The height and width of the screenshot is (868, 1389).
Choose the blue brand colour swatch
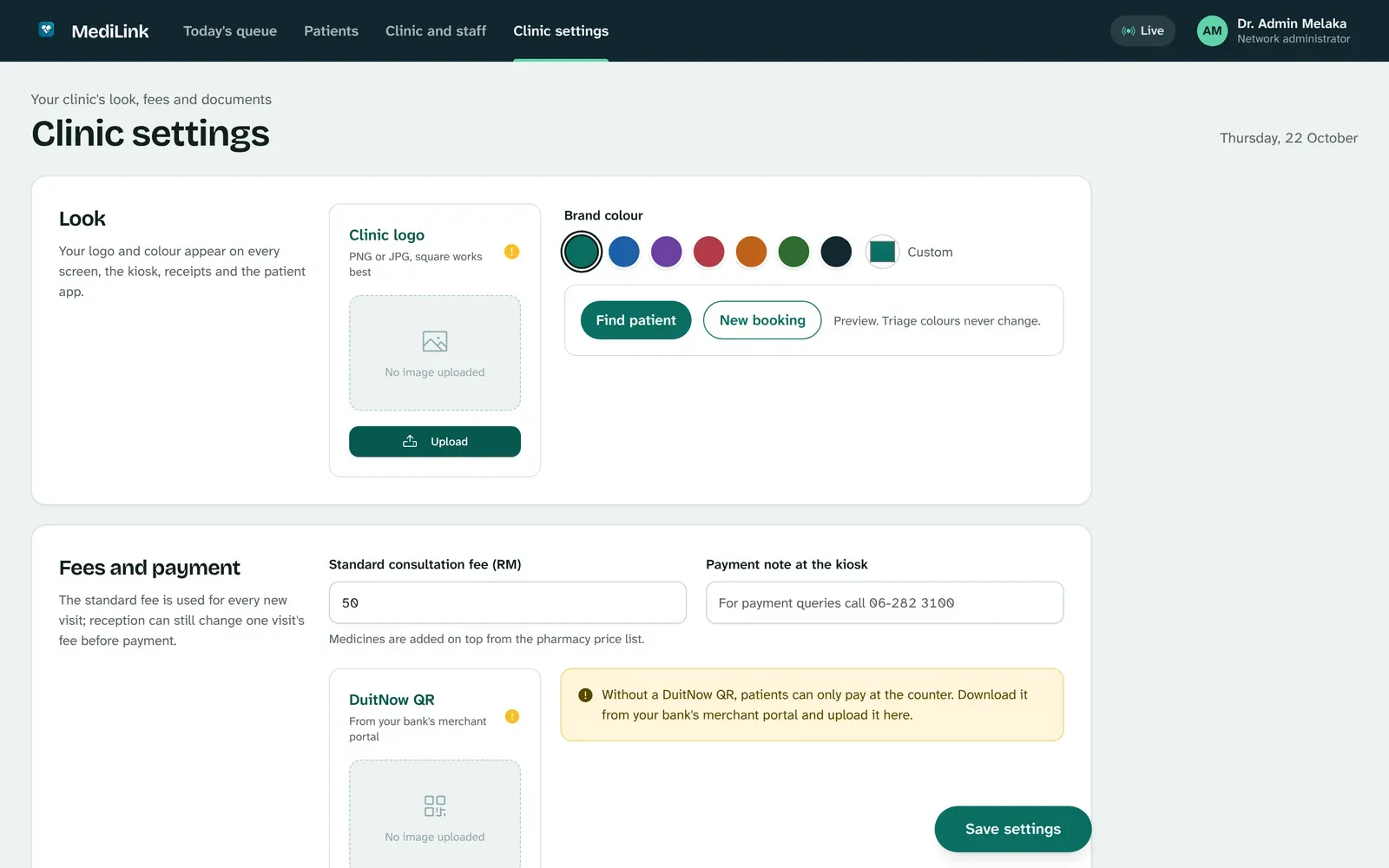point(624,252)
